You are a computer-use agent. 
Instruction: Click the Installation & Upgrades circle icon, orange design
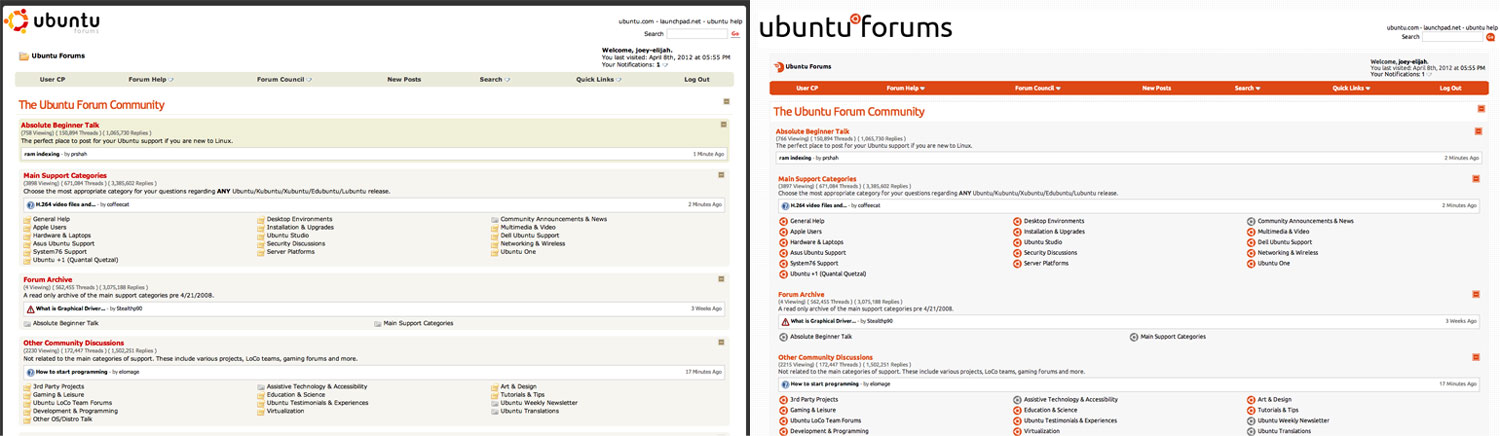tap(1017, 231)
